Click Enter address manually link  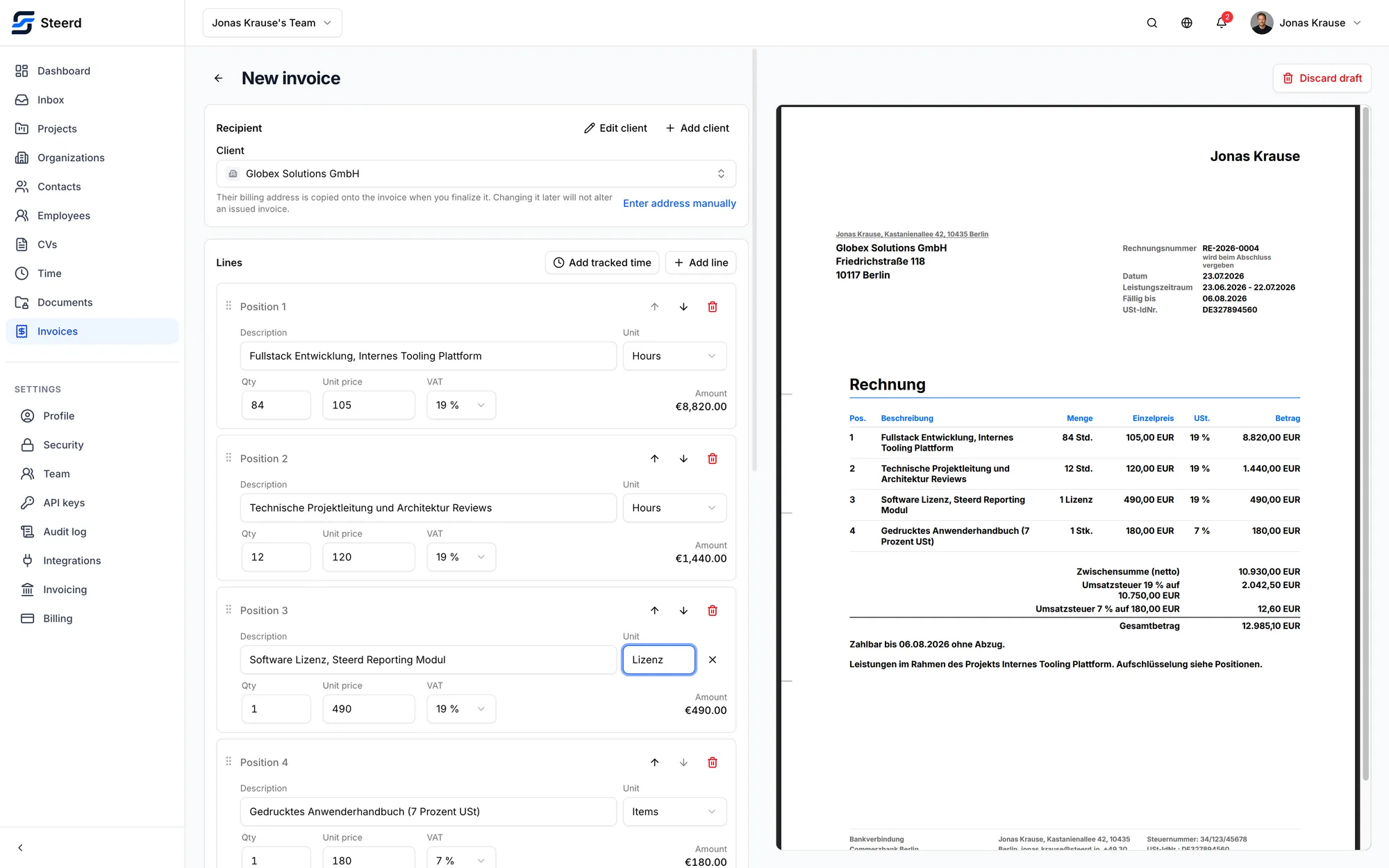click(x=679, y=203)
